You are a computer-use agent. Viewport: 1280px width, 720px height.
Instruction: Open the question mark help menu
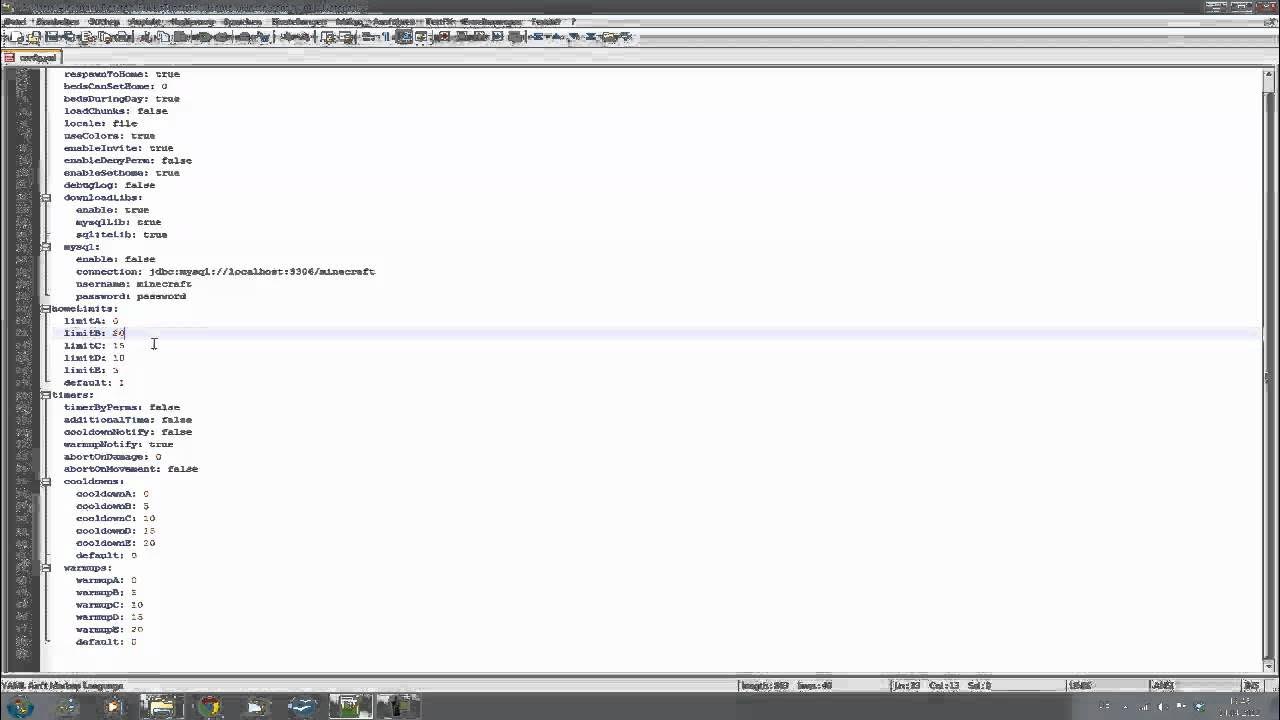click(x=573, y=22)
